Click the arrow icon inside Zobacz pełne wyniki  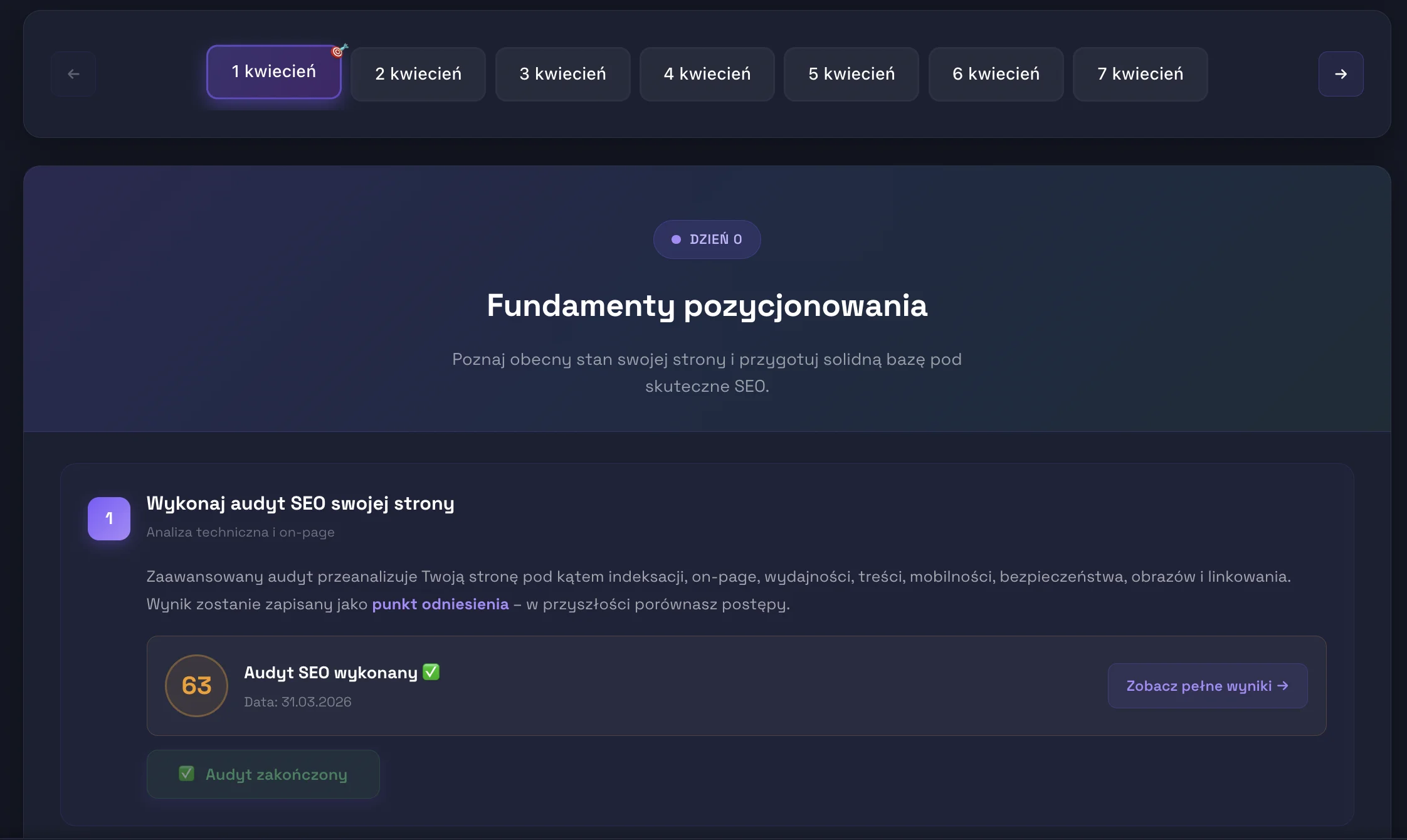[1283, 686]
